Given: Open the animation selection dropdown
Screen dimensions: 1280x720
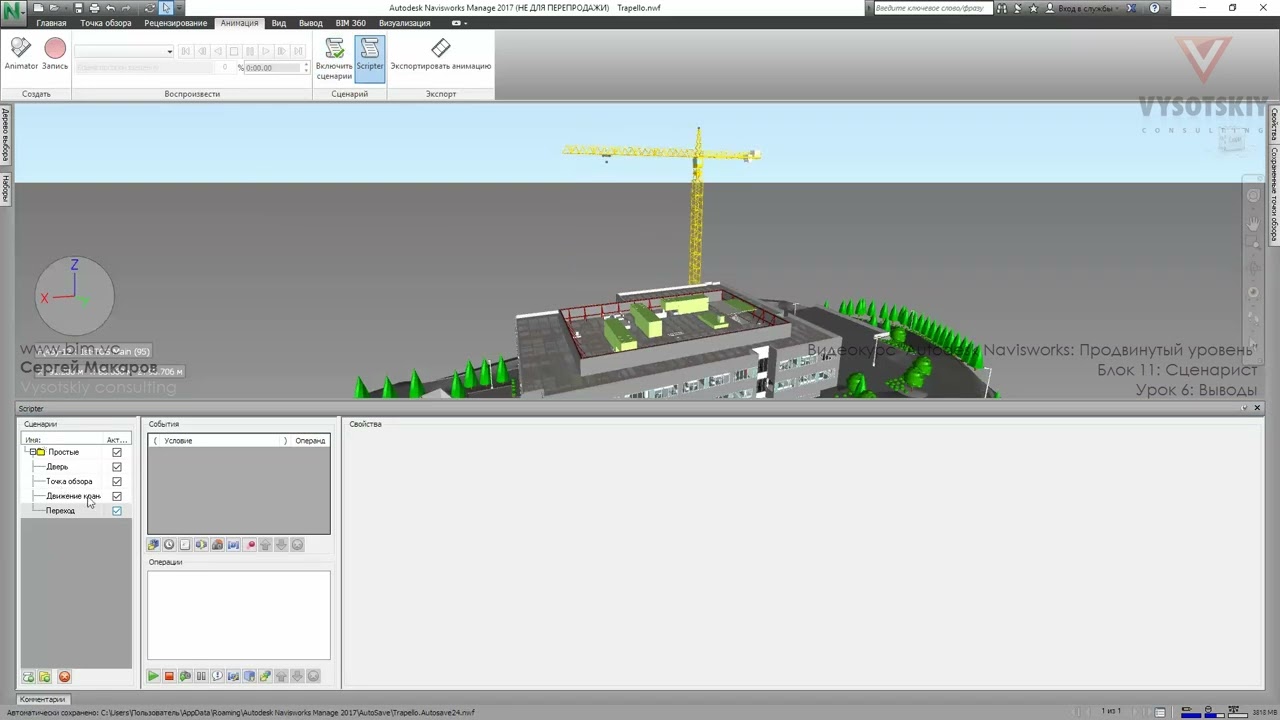Looking at the screenshot, I should click(x=169, y=51).
